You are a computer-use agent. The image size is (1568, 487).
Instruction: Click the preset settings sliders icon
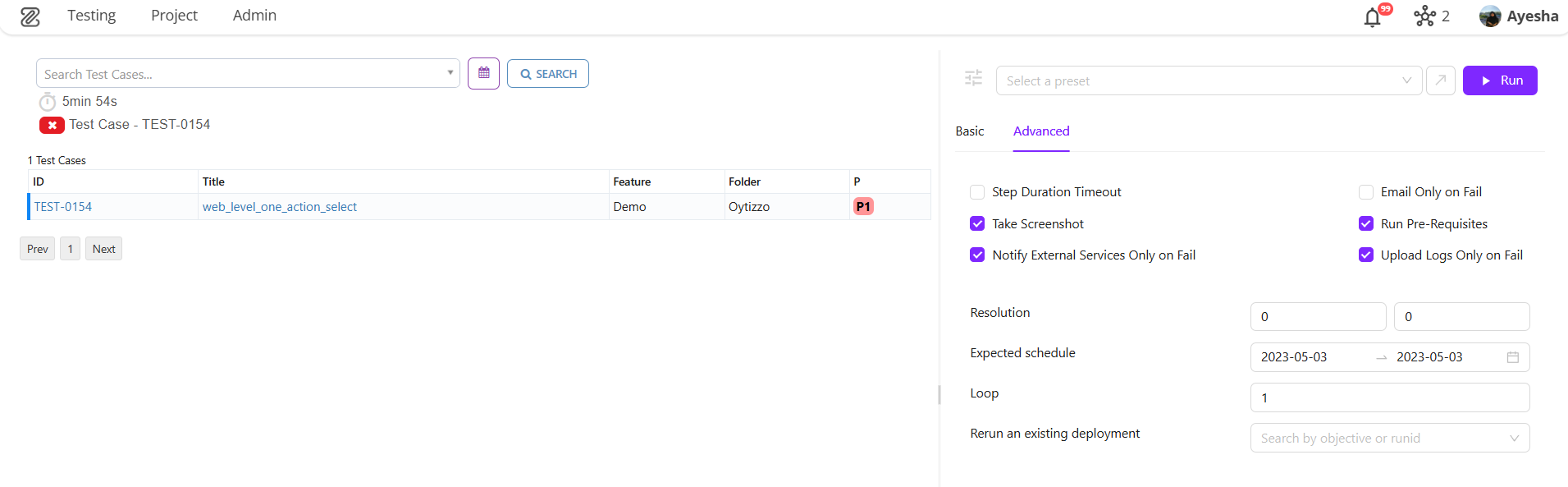[x=973, y=79]
